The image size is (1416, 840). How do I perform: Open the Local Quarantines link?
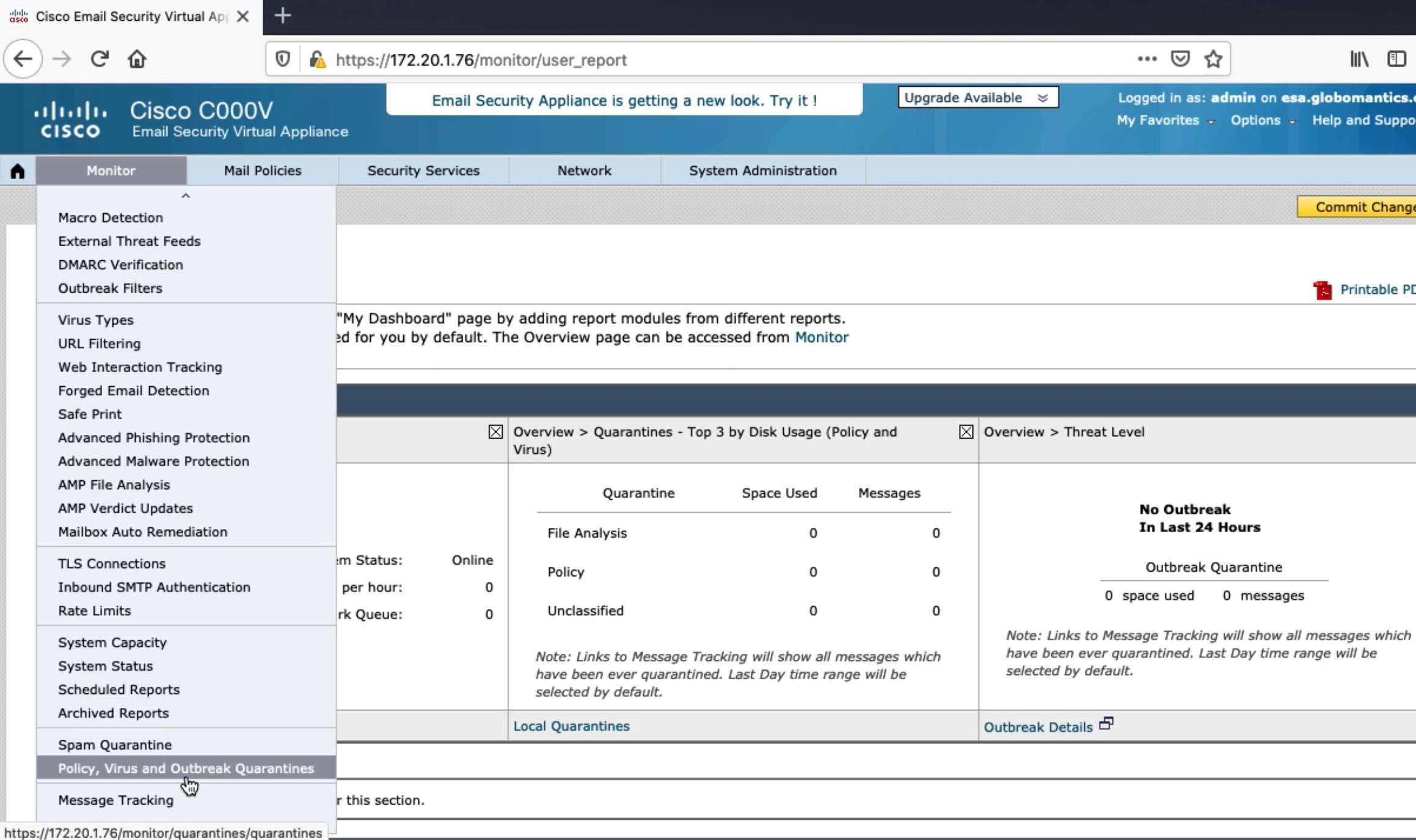(571, 726)
